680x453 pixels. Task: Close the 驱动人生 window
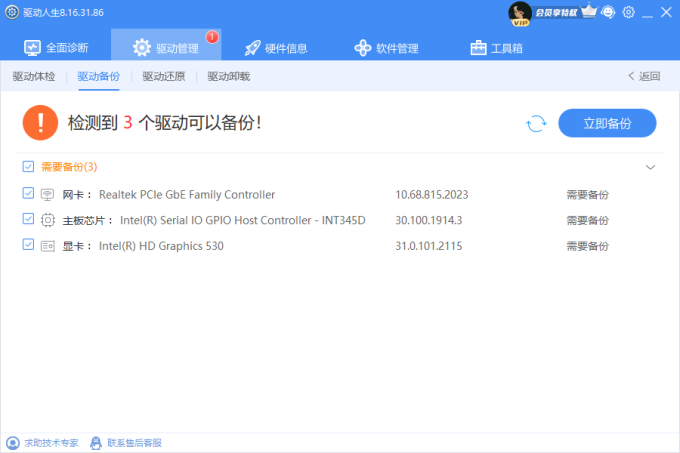(x=666, y=12)
